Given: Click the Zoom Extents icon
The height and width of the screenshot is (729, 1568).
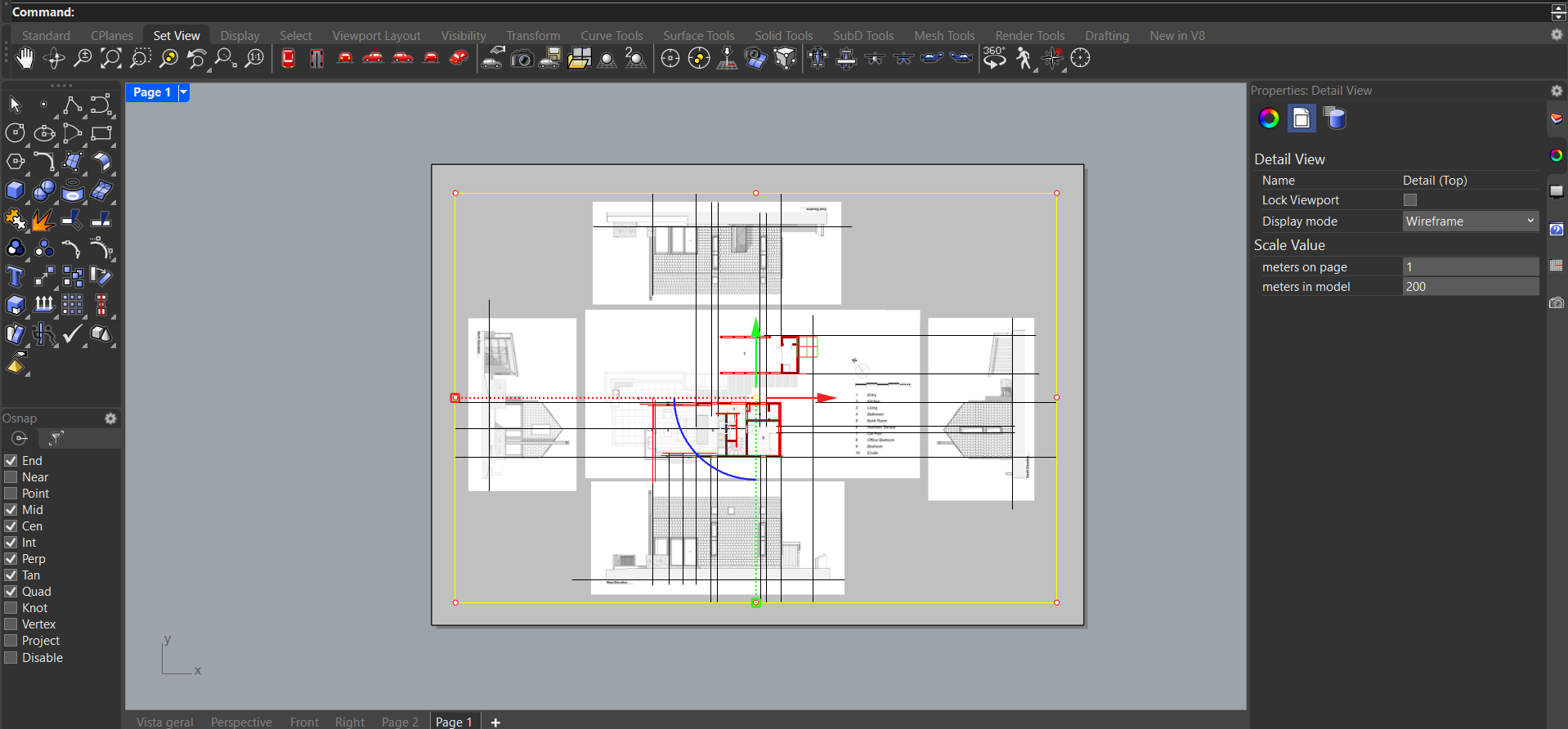Looking at the screenshot, I should pos(111,58).
